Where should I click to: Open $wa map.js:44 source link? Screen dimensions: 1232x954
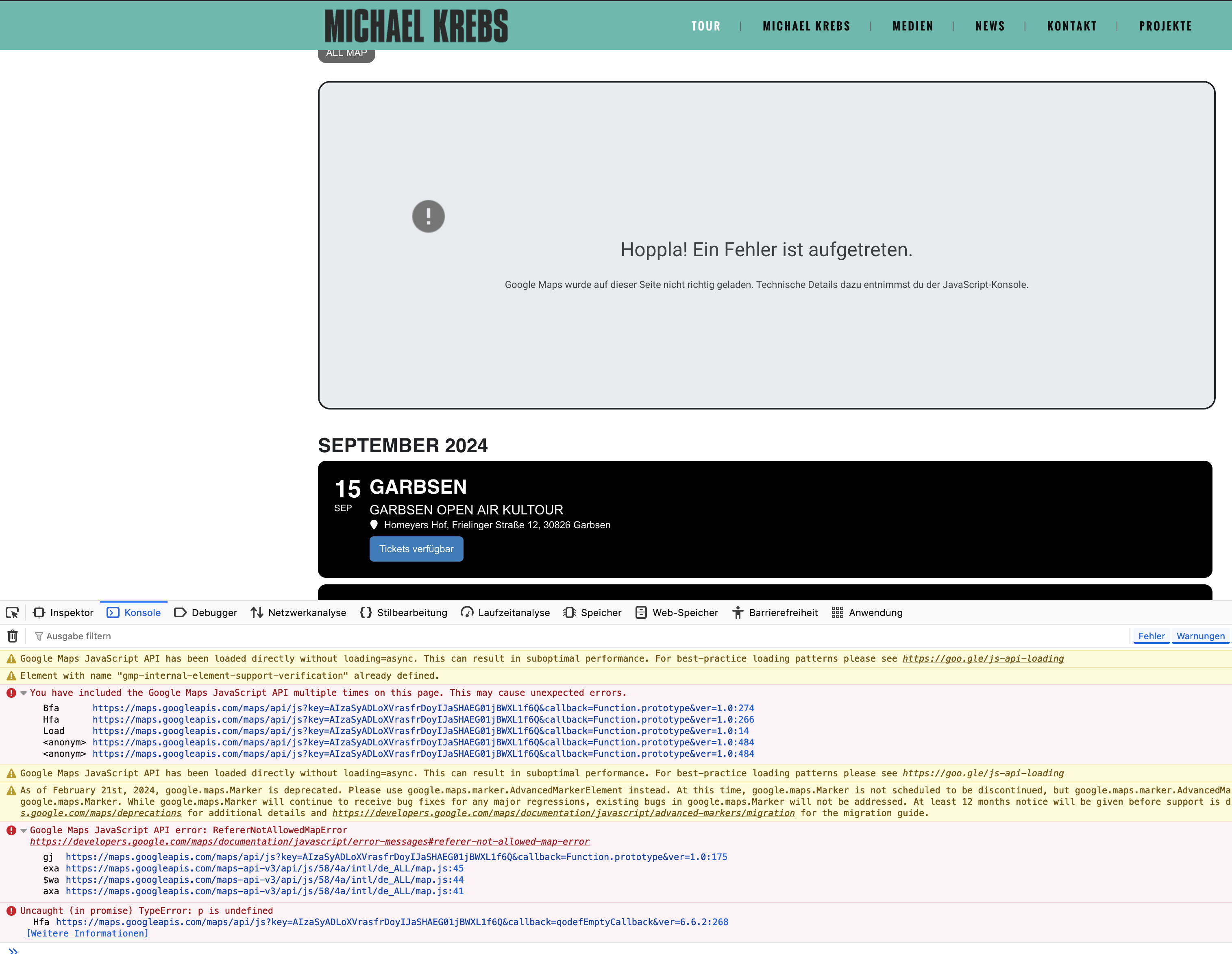click(265, 880)
